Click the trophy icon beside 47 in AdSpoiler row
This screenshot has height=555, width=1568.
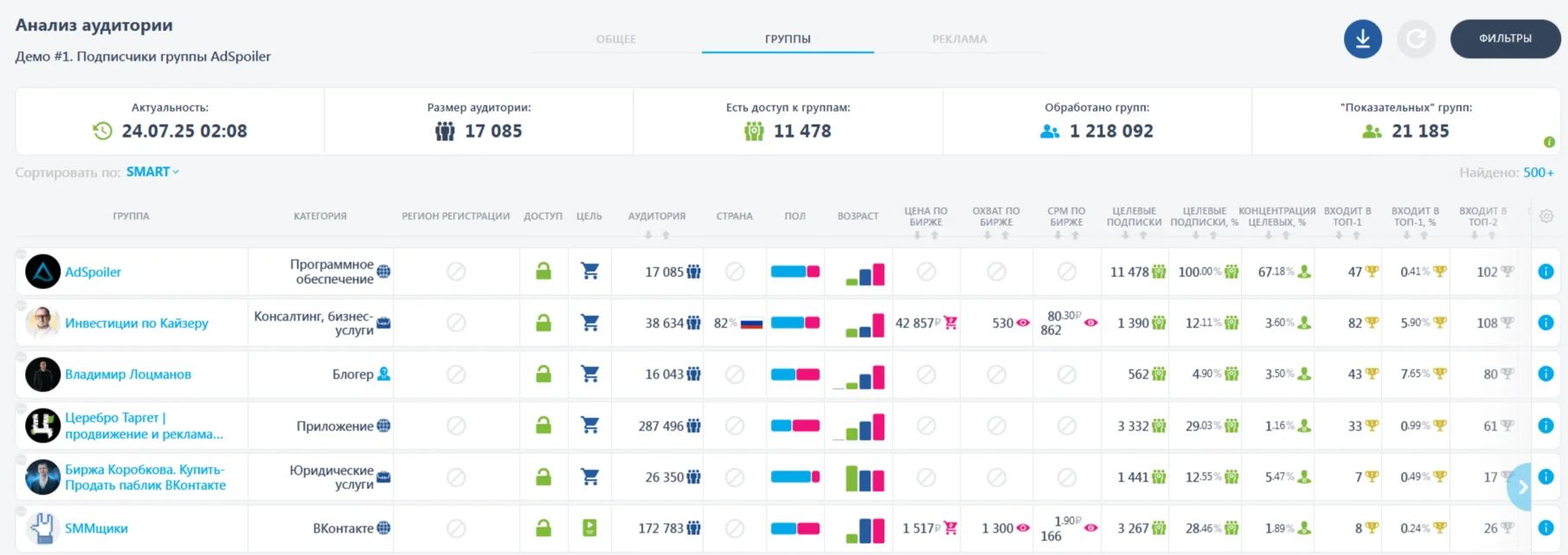[1372, 272]
